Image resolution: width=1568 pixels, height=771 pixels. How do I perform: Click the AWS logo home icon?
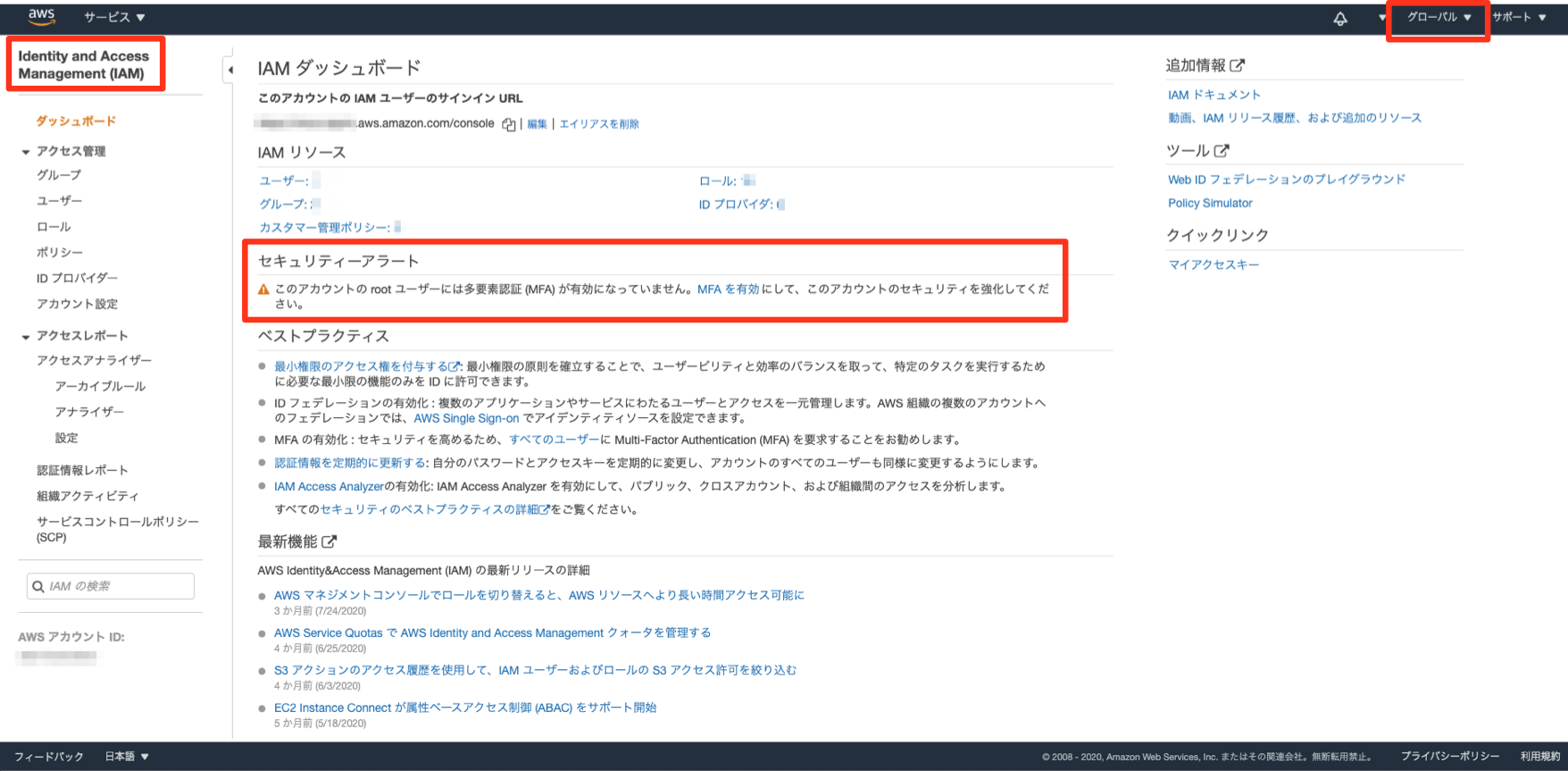click(41, 16)
